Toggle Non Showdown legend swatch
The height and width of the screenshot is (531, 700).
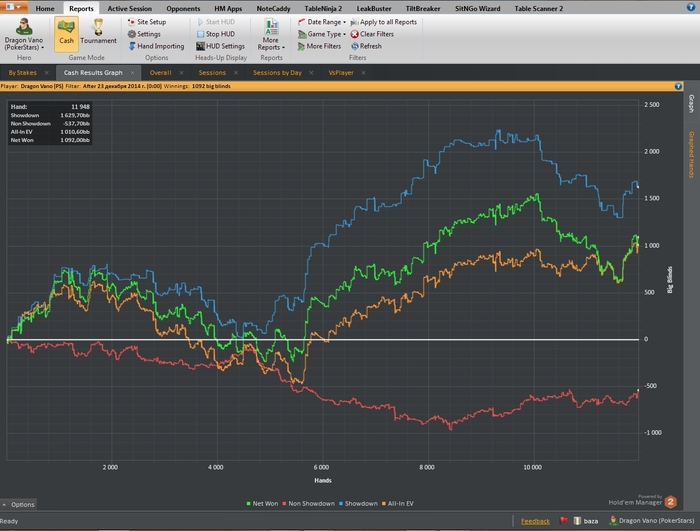pos(284,504)
